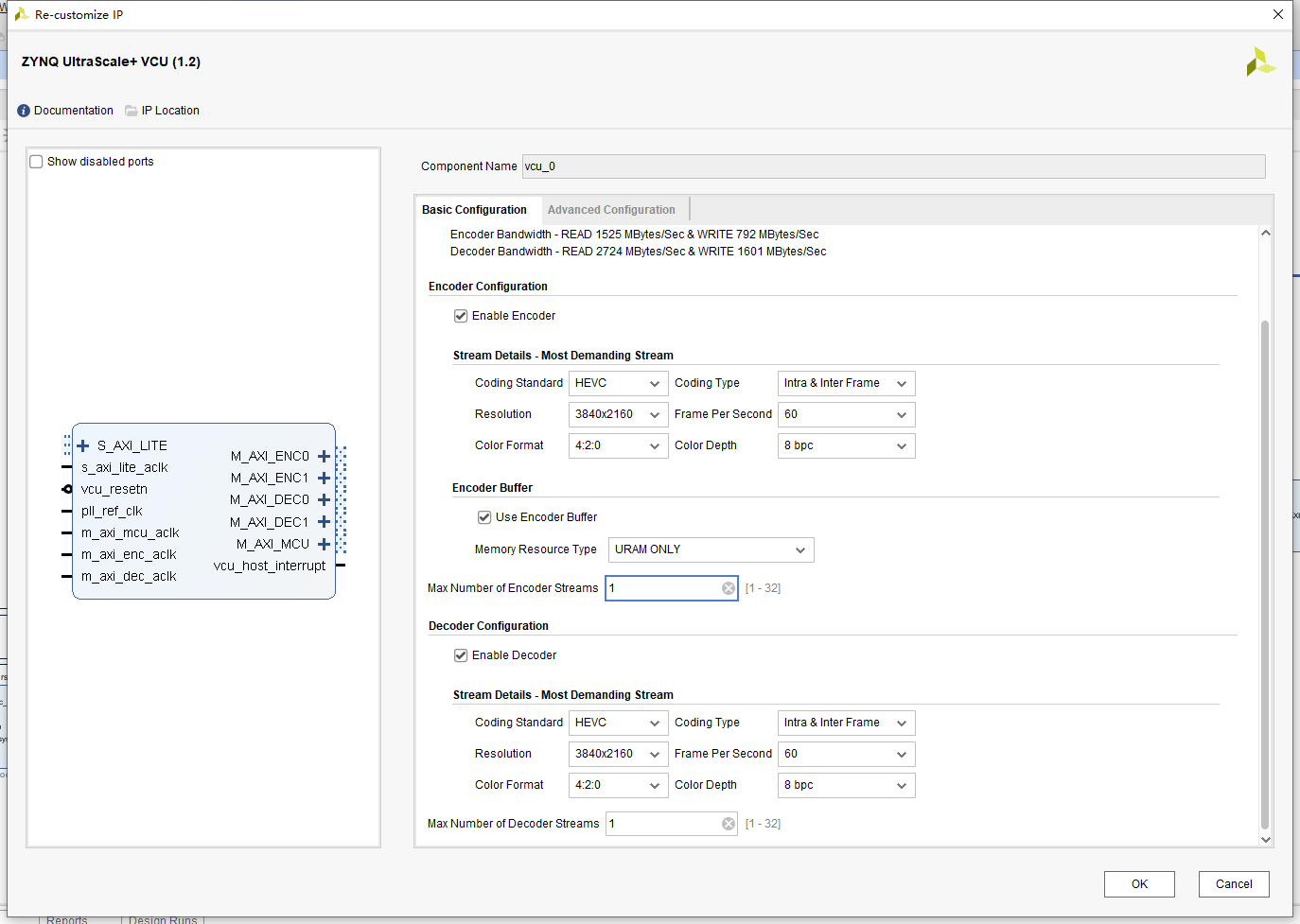Expand the M_AXI_DEC1 port plus icon

click(324, 522)
